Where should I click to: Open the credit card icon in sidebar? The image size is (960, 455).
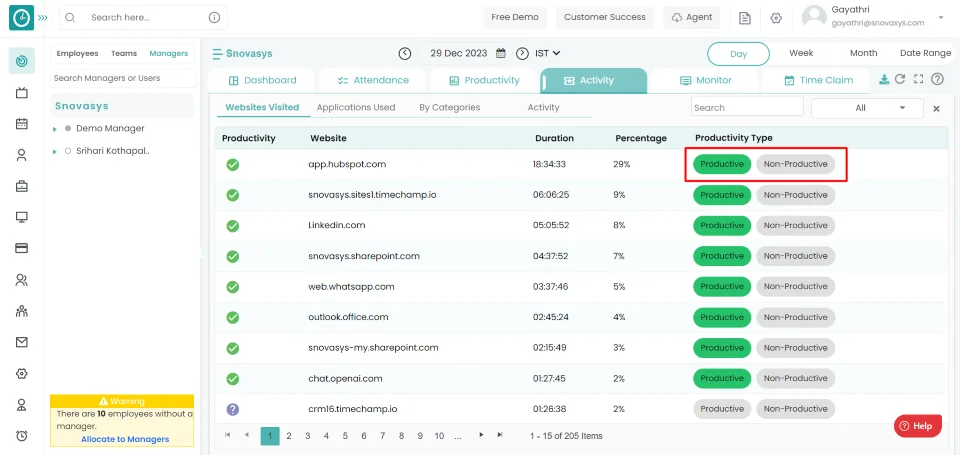point(21,248)
